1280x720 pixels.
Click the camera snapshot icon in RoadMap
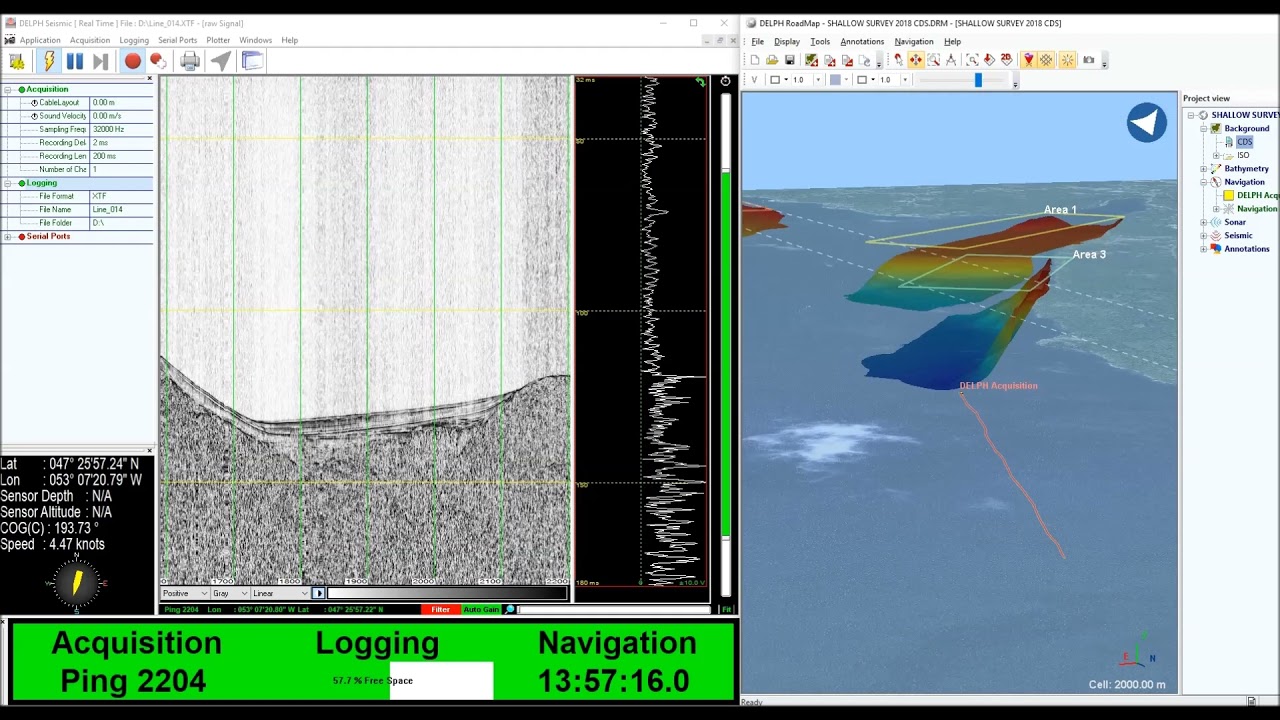[1089, 60]
